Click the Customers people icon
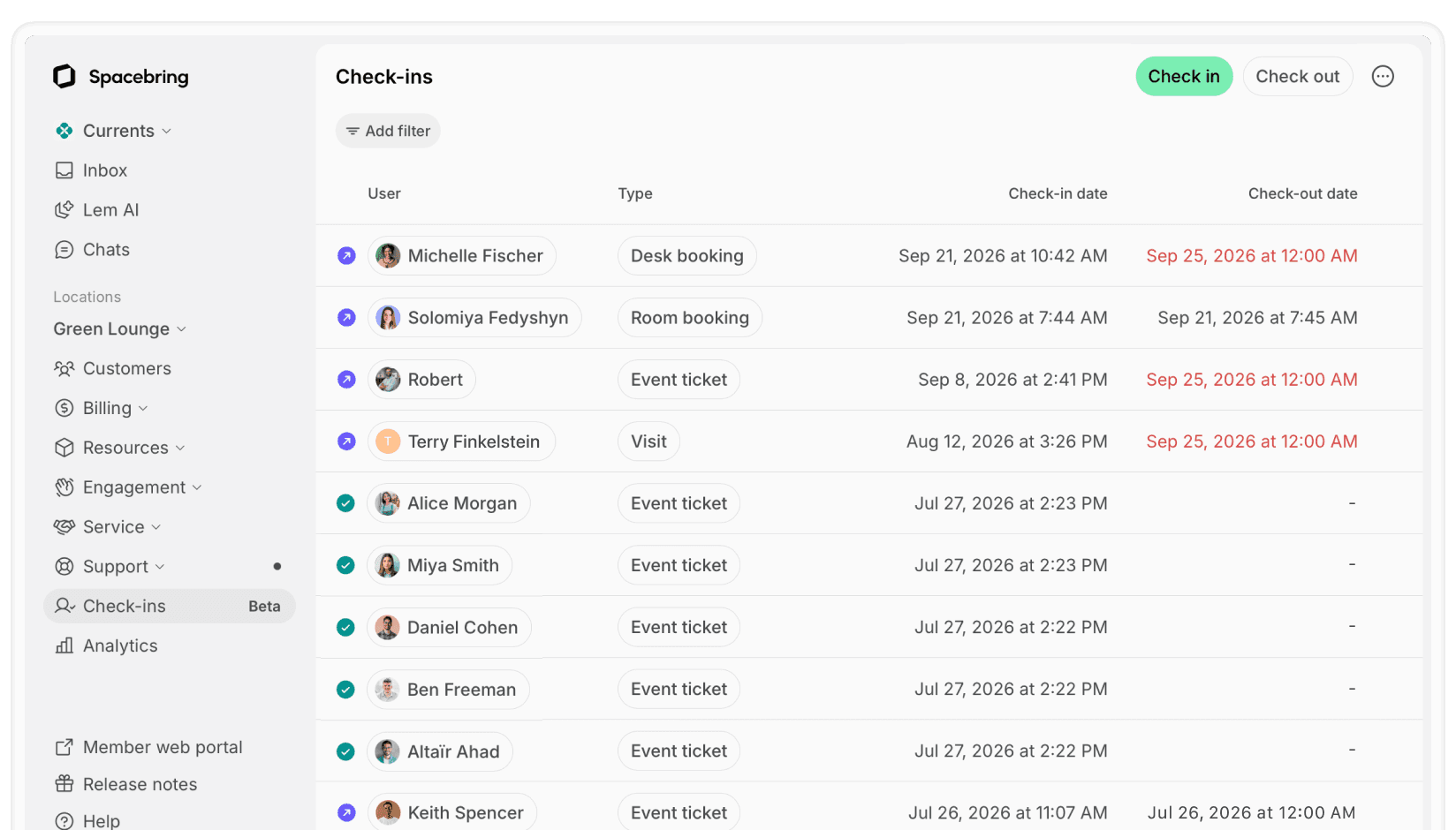The image size is (1456, 830). (64, 368)
